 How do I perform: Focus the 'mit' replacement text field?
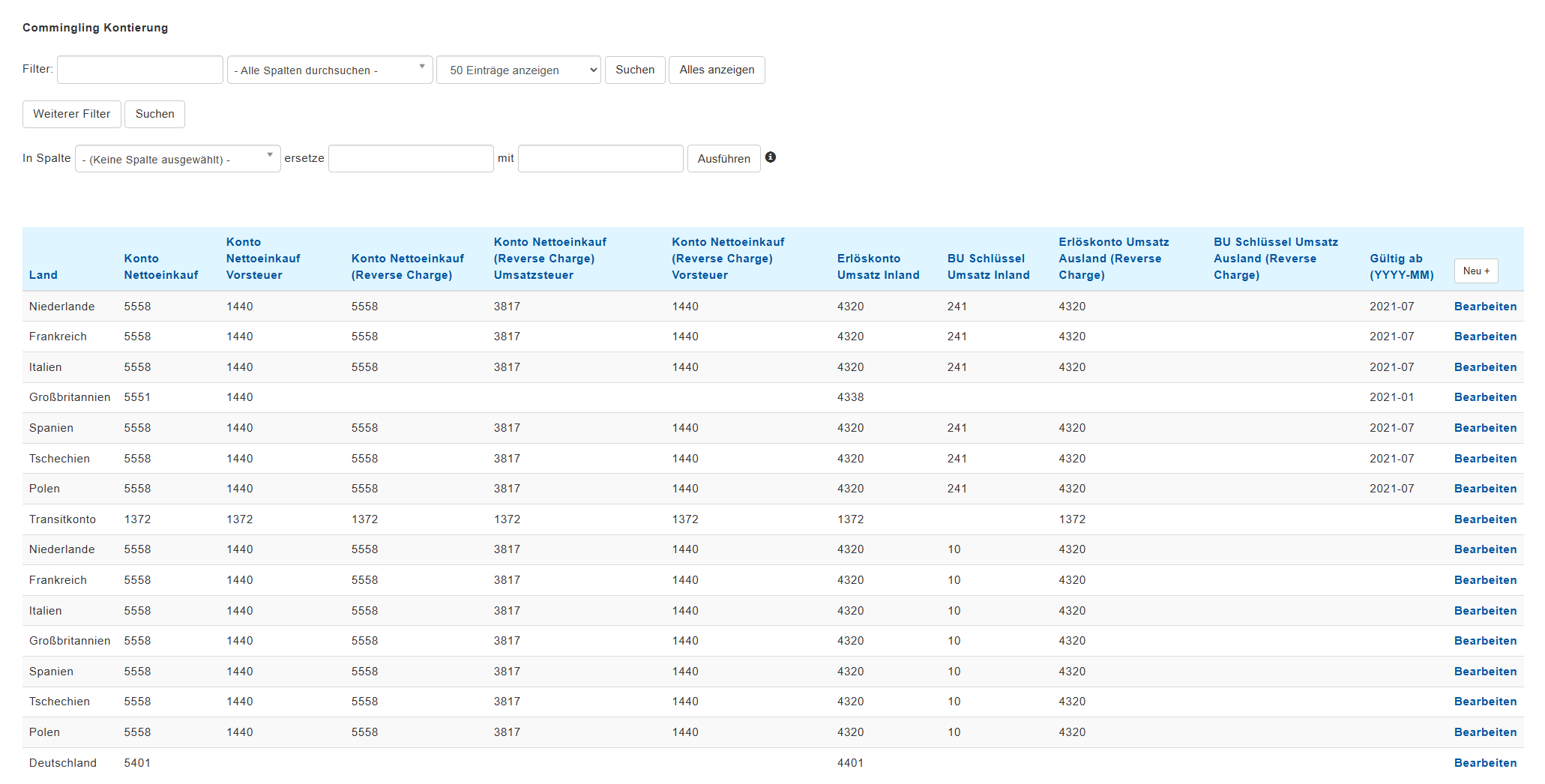pos(600,159)
